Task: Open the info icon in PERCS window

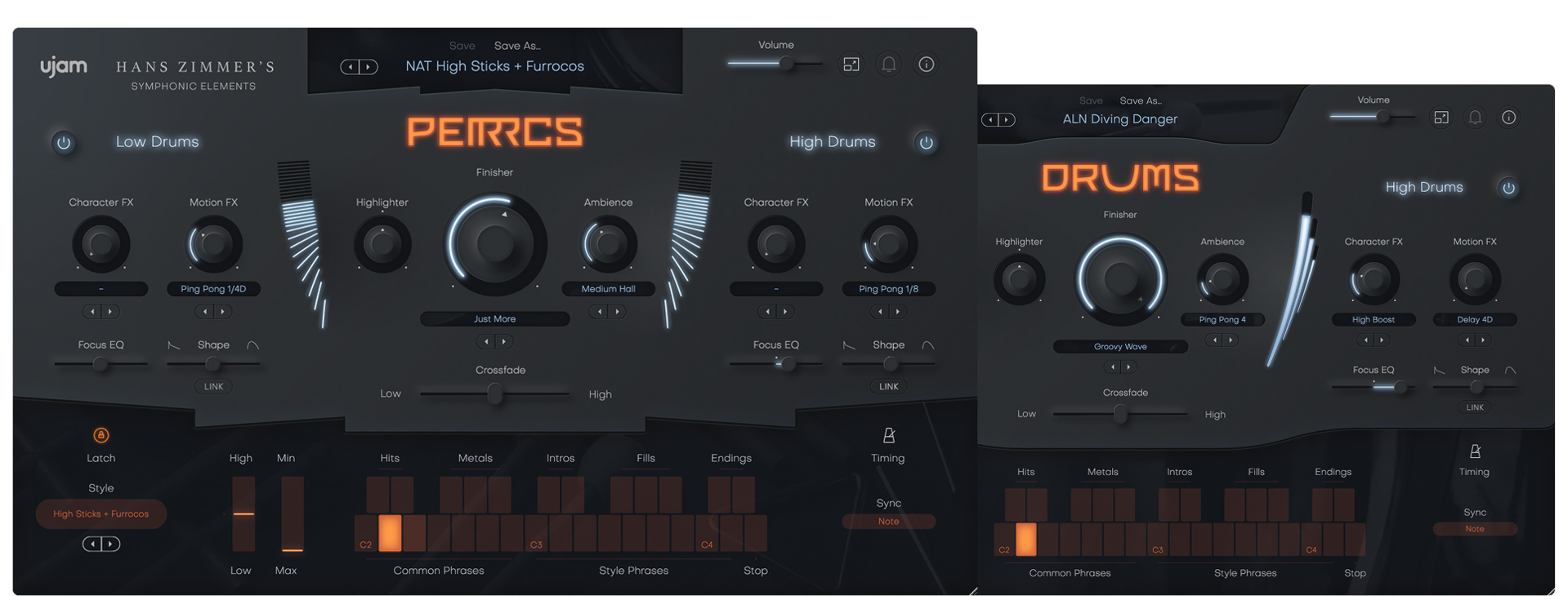Action: click(x=927, y=64)
